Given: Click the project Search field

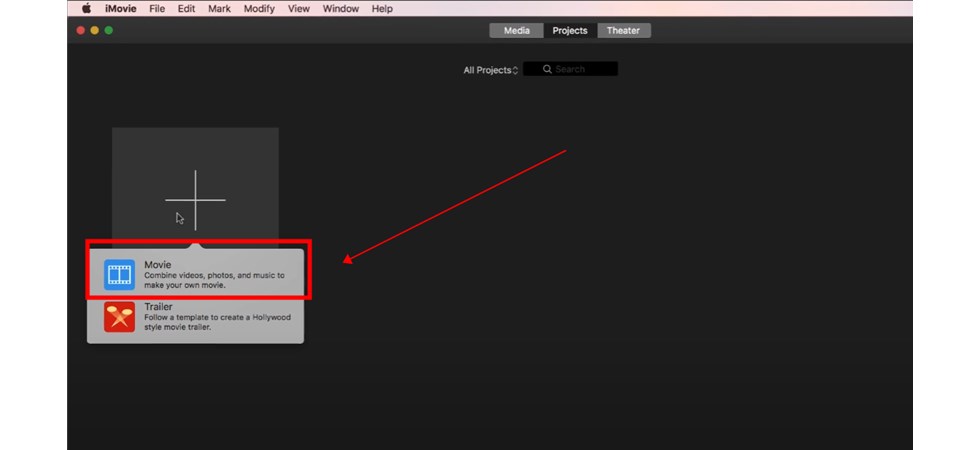Looking at the screenshot, I should pos(570,69).
